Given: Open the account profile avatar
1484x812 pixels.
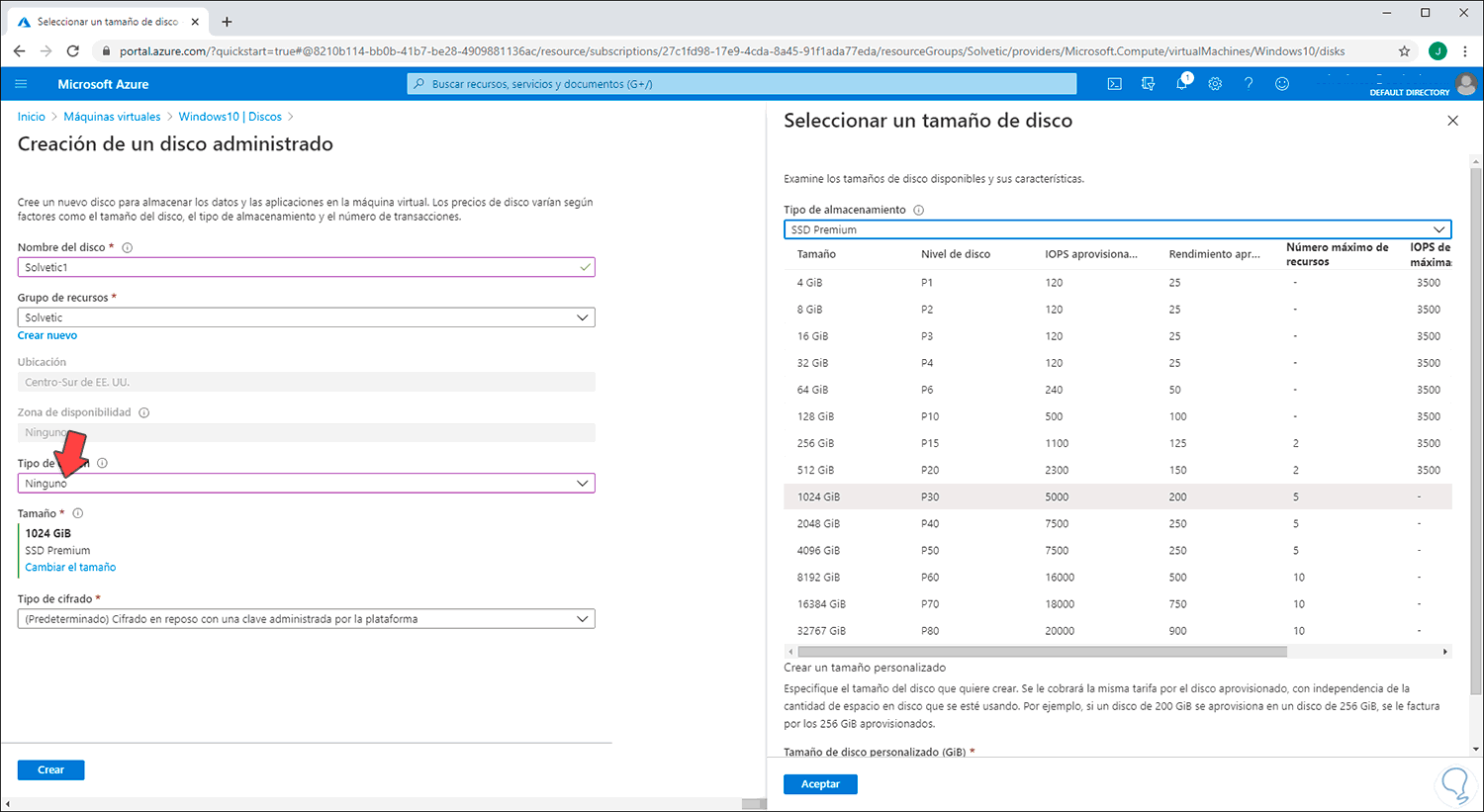Looking at the screenshot, I should (x=1465, y=84).
